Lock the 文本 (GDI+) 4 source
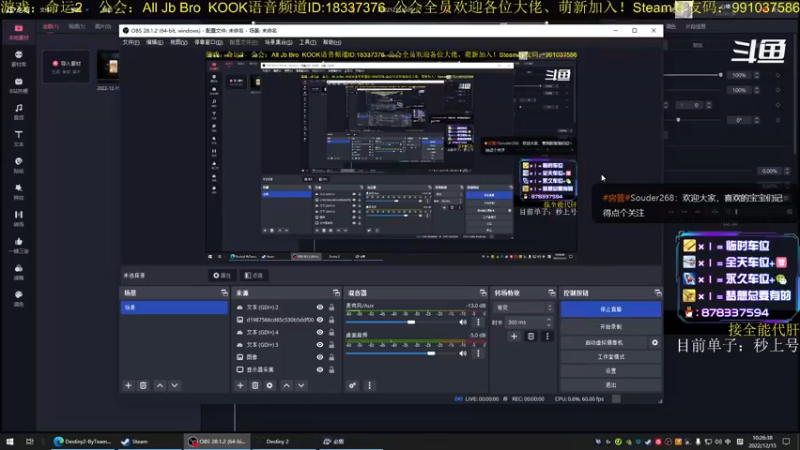The image size is (800, 450). [x=332, y=332]
